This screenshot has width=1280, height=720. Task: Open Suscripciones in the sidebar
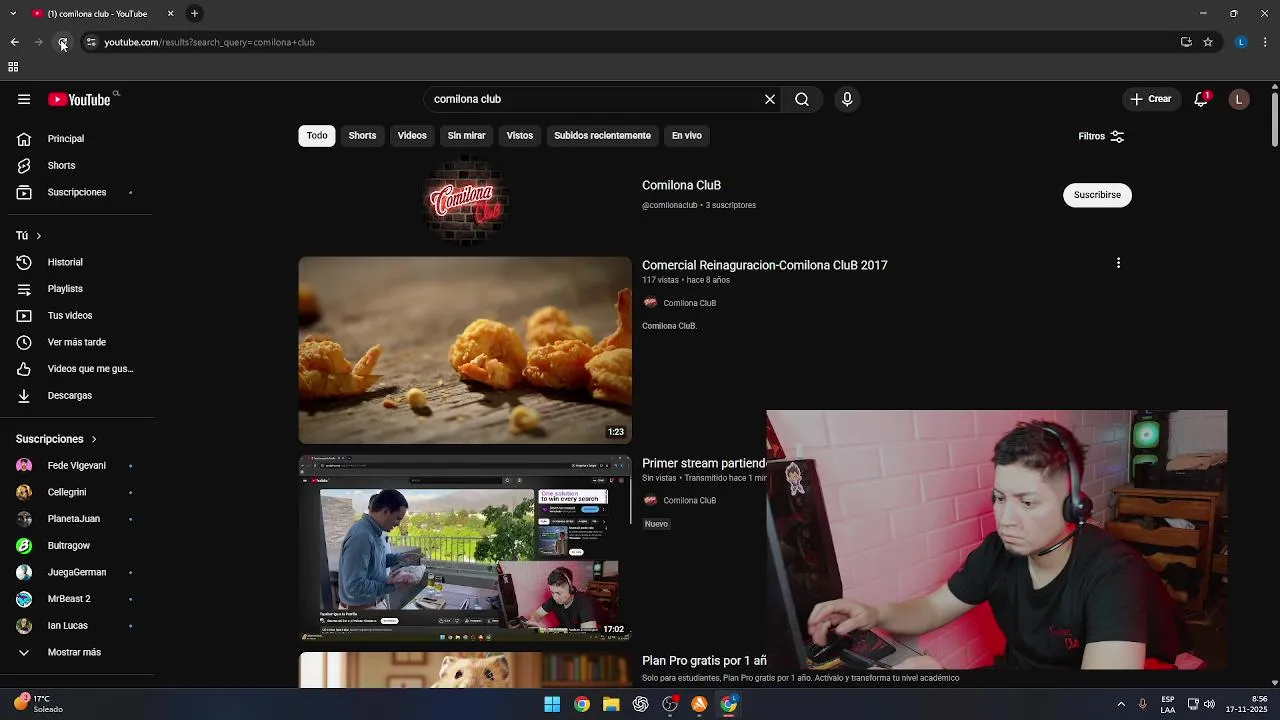tap(76, 192)
